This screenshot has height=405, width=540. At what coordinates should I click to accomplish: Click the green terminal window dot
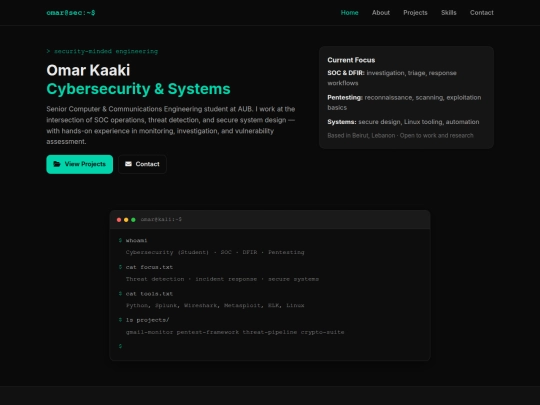point(133,220)
